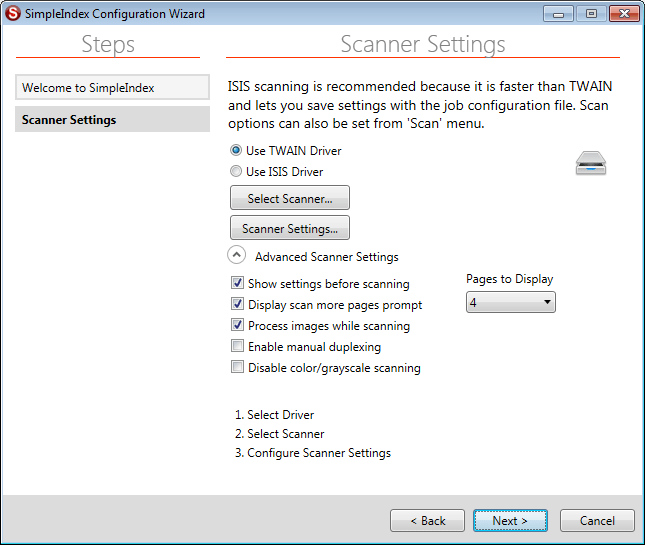Click the '1. Select Driver' text
Image resolution: width=645 pixels, height=545 pixels.
pyautogui.click(x=274, y=415)
